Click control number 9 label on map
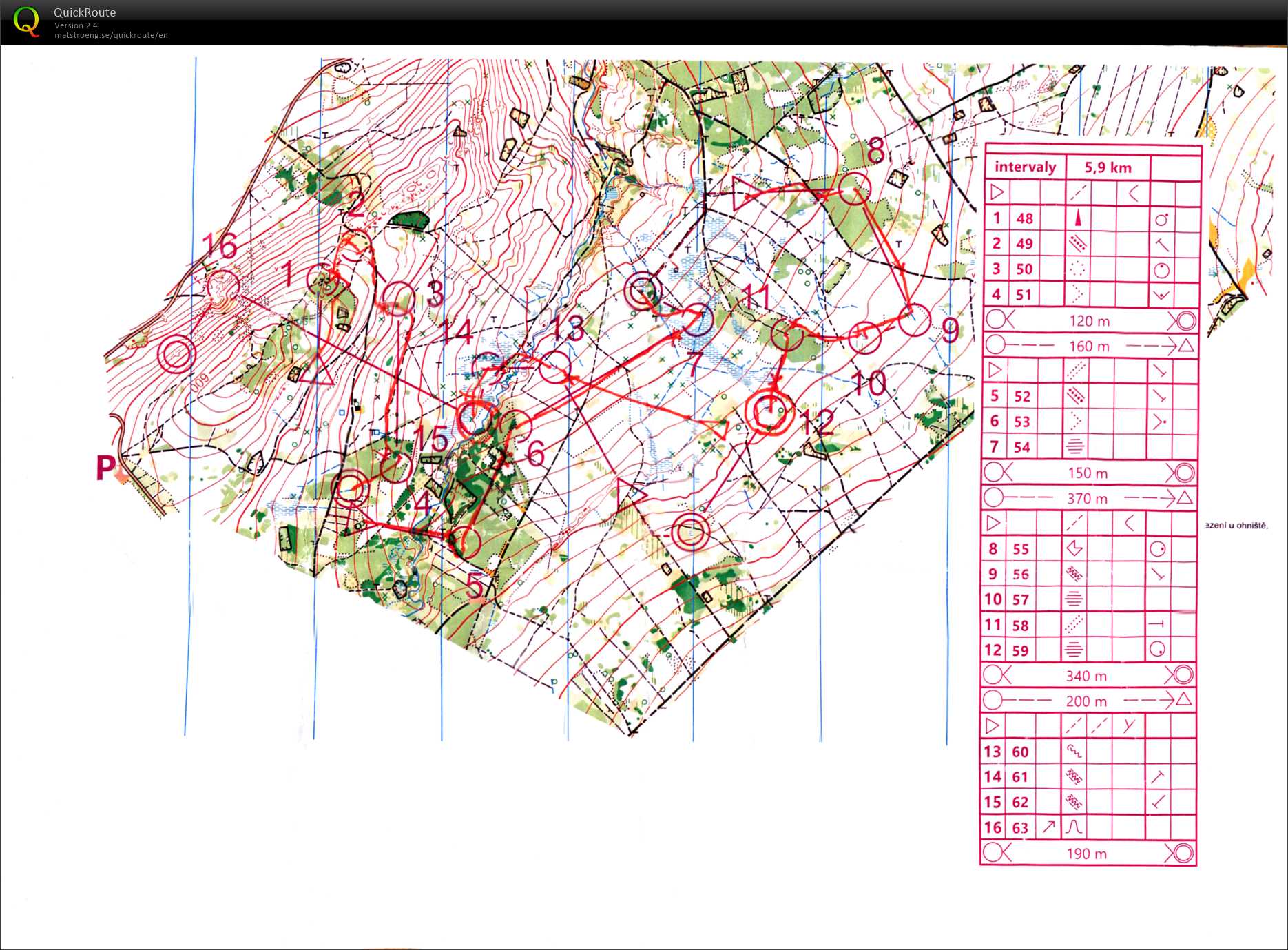Viewport: 1288px width, 950px height. pyautogui.click(x=951, y=331)
